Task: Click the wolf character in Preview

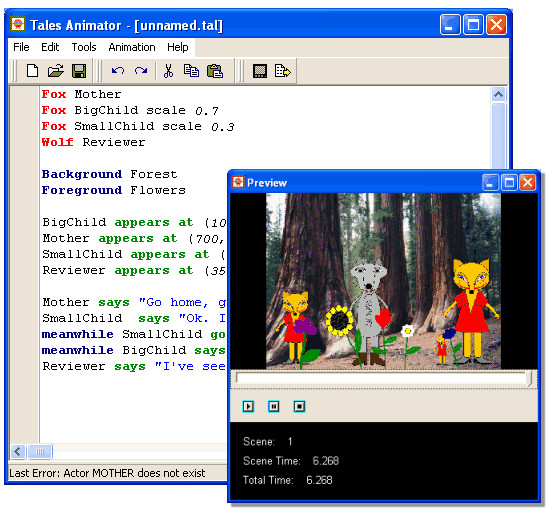Action: tap(369, 312)
